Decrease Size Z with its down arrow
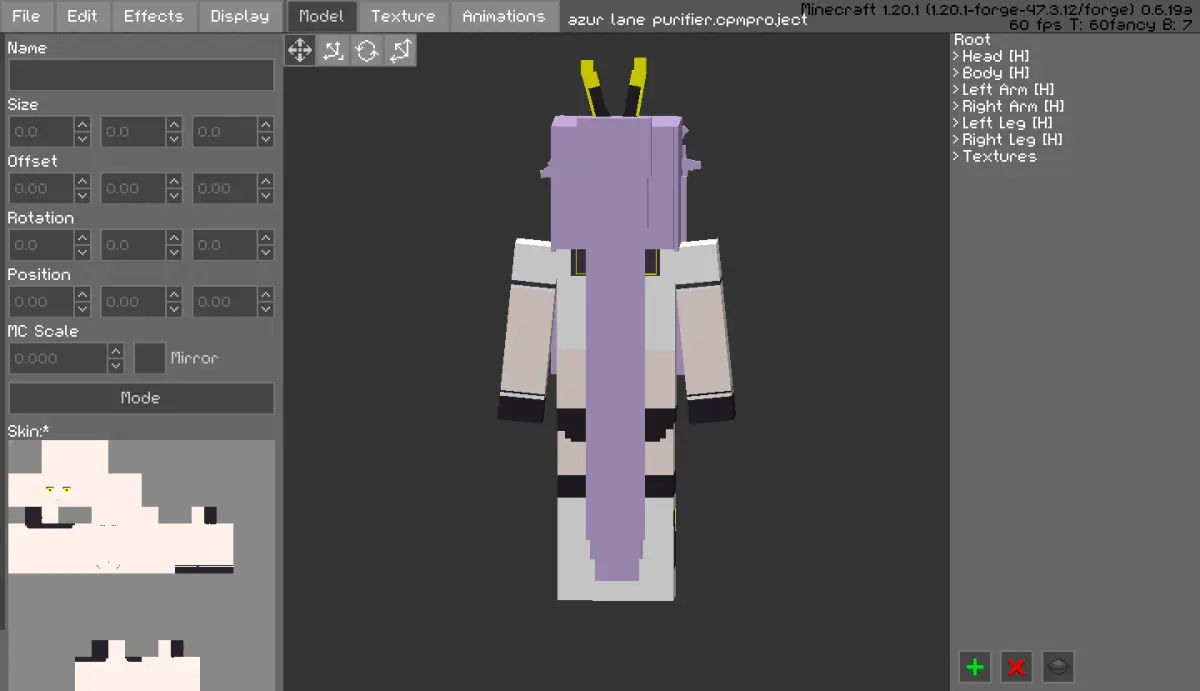Viewport: 1200px width, 691px height. click(x=266, y=140)
